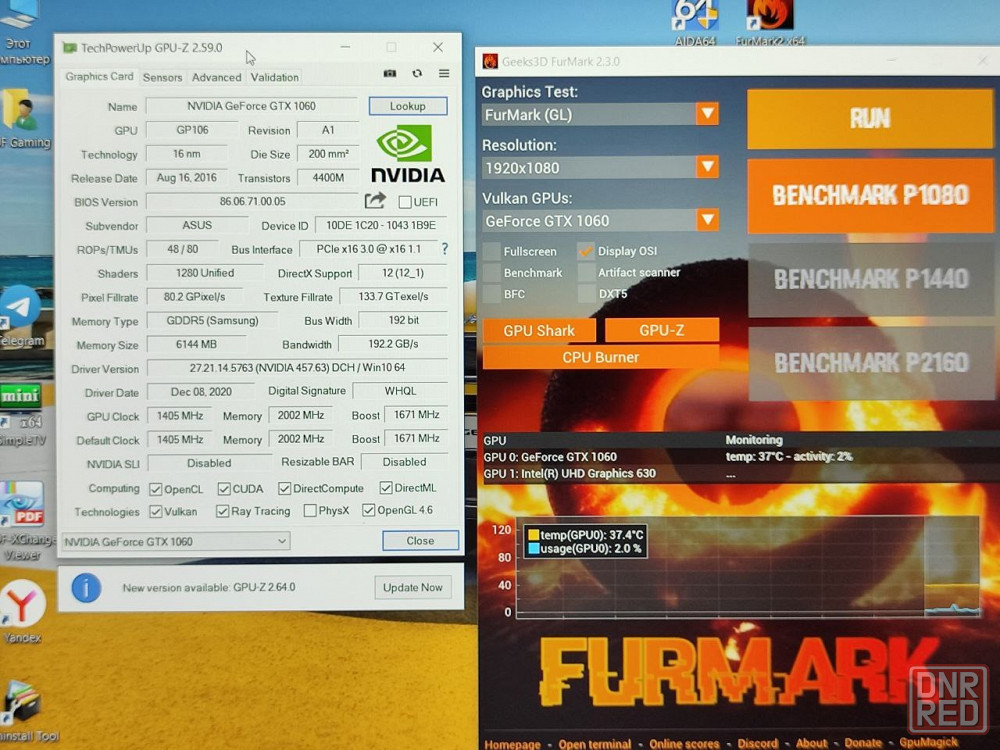Image resolution: width=1000 pixels, height=750 pixels.
Task: Switch to the Validation tab
Action: pyautogui.click(x=274, y=77)
